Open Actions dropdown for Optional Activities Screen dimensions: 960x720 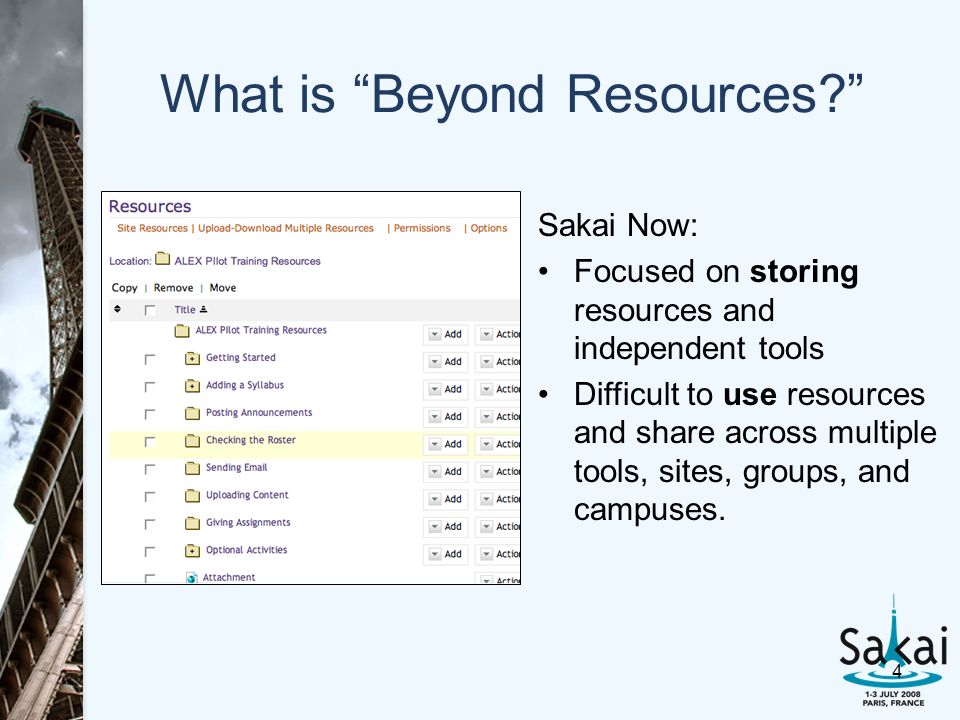pos(498,555)
